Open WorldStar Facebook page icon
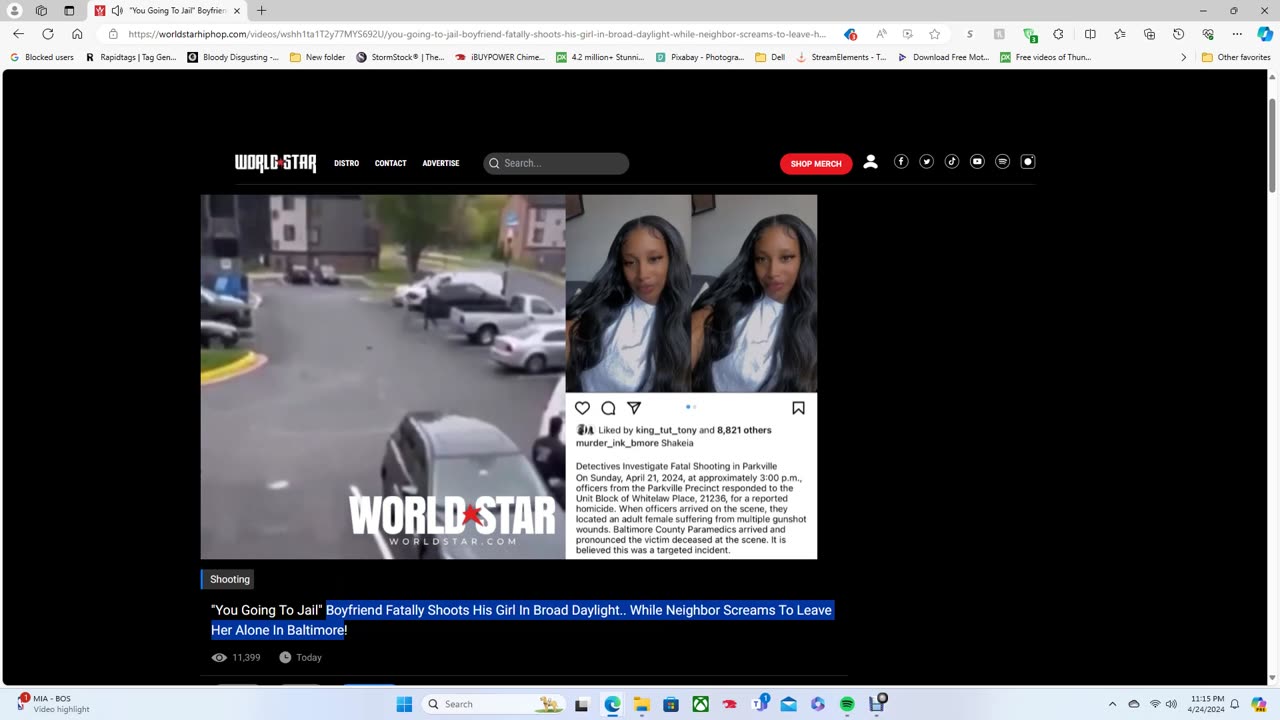The width and height of the screenshot is (1280, 720). pyautogui.click(x=901, y=162)
